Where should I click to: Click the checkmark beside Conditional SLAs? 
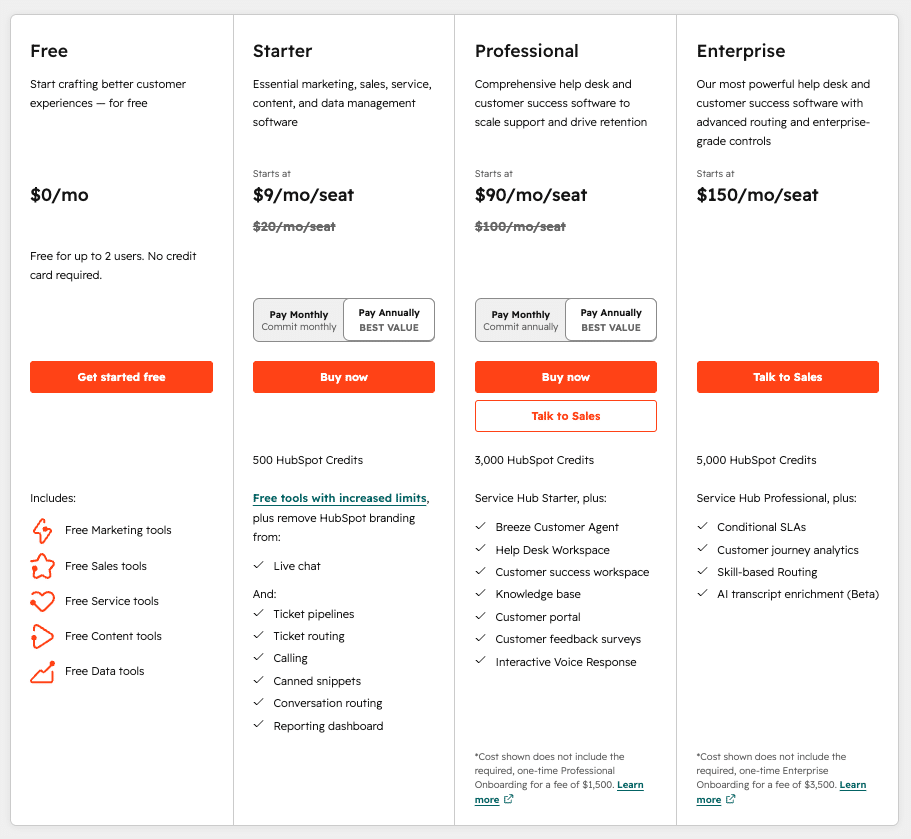(702, 527)
